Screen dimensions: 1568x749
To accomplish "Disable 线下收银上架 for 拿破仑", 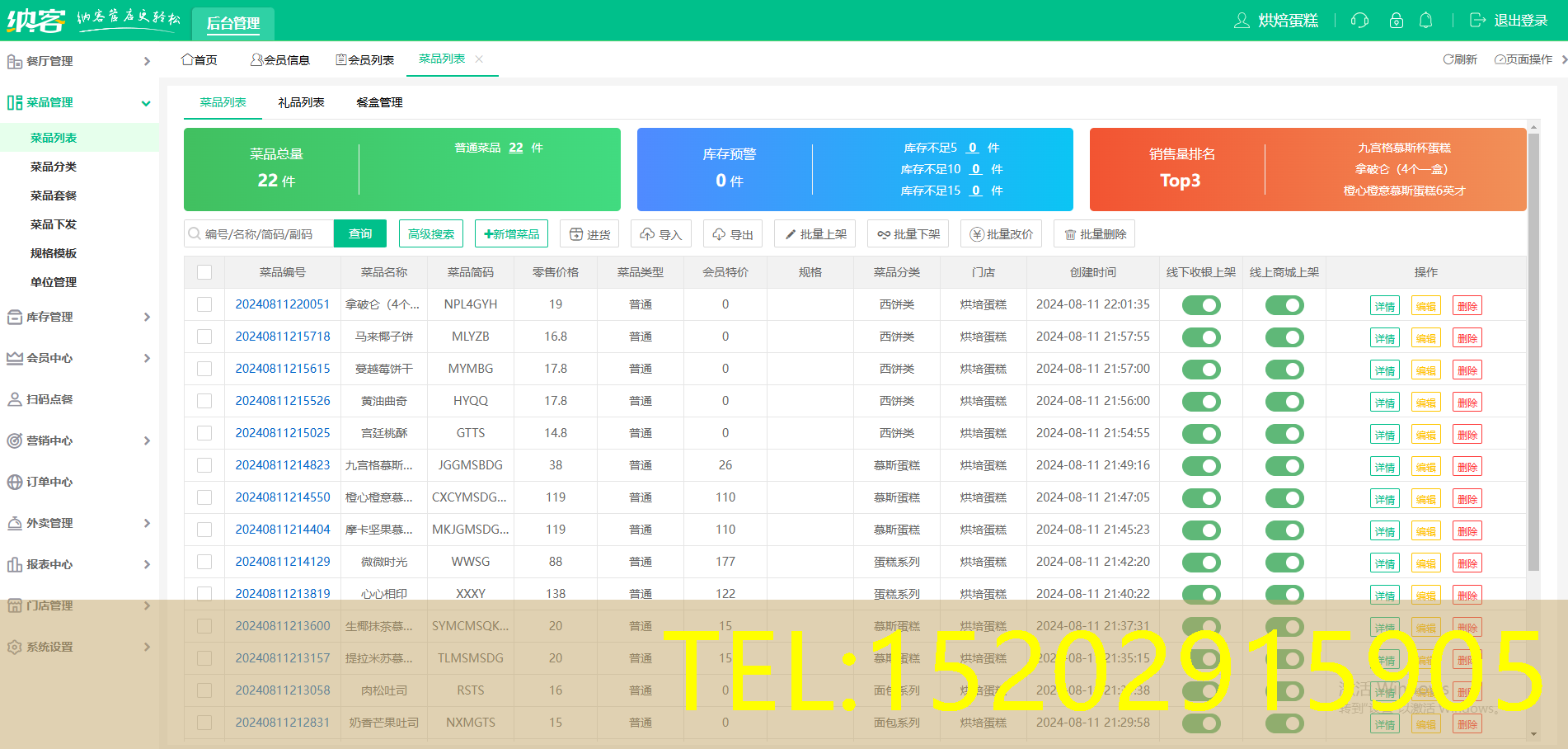I will pos(1201,304).
